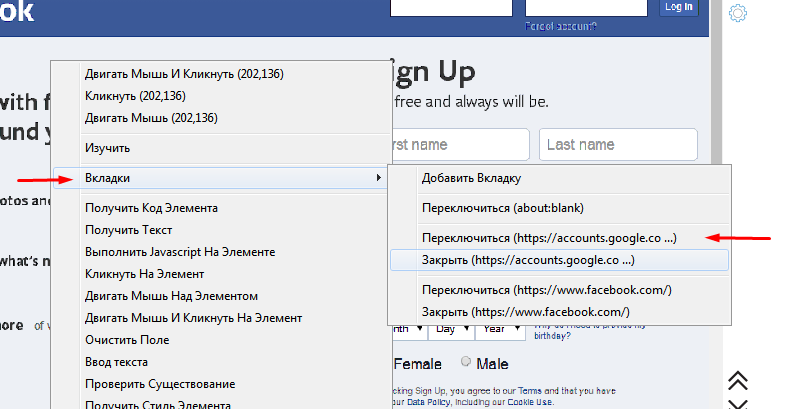This screenshot has width=799, height=409.
Task: Choose Изучить from the context menu
Action: 107,148
